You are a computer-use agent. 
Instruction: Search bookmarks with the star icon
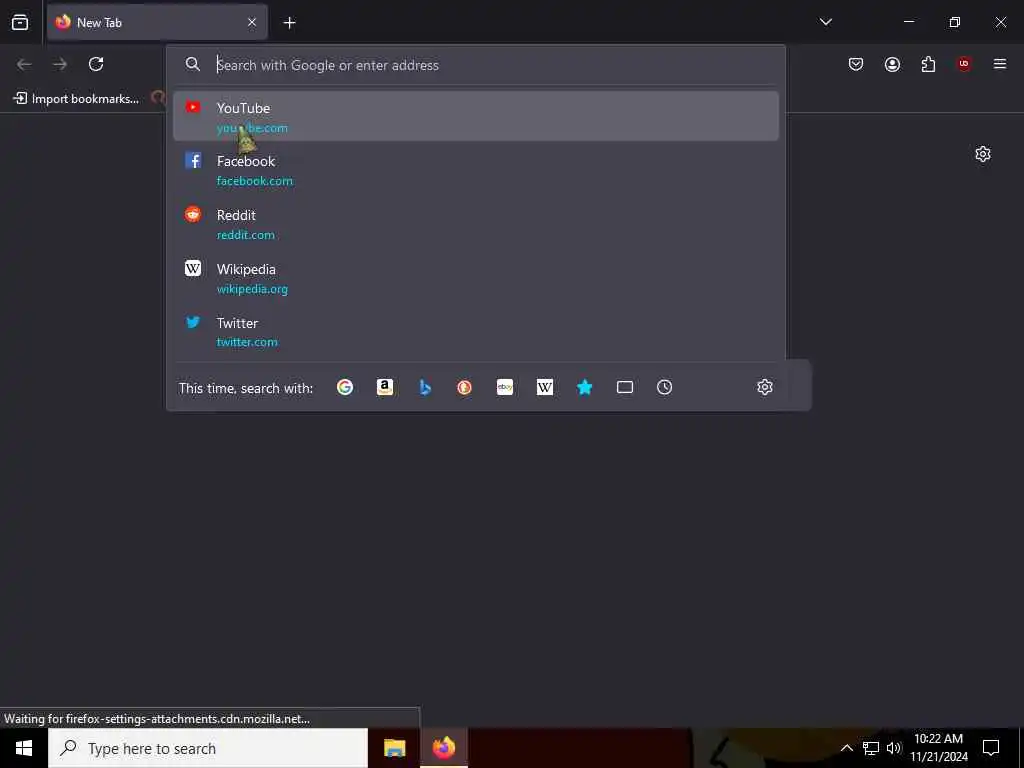coord(584,387)
